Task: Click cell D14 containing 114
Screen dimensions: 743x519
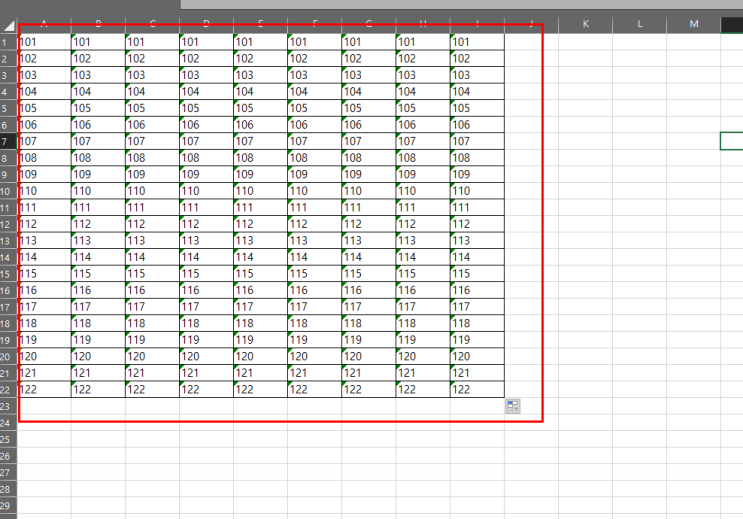Action: [x=207, y=257]
